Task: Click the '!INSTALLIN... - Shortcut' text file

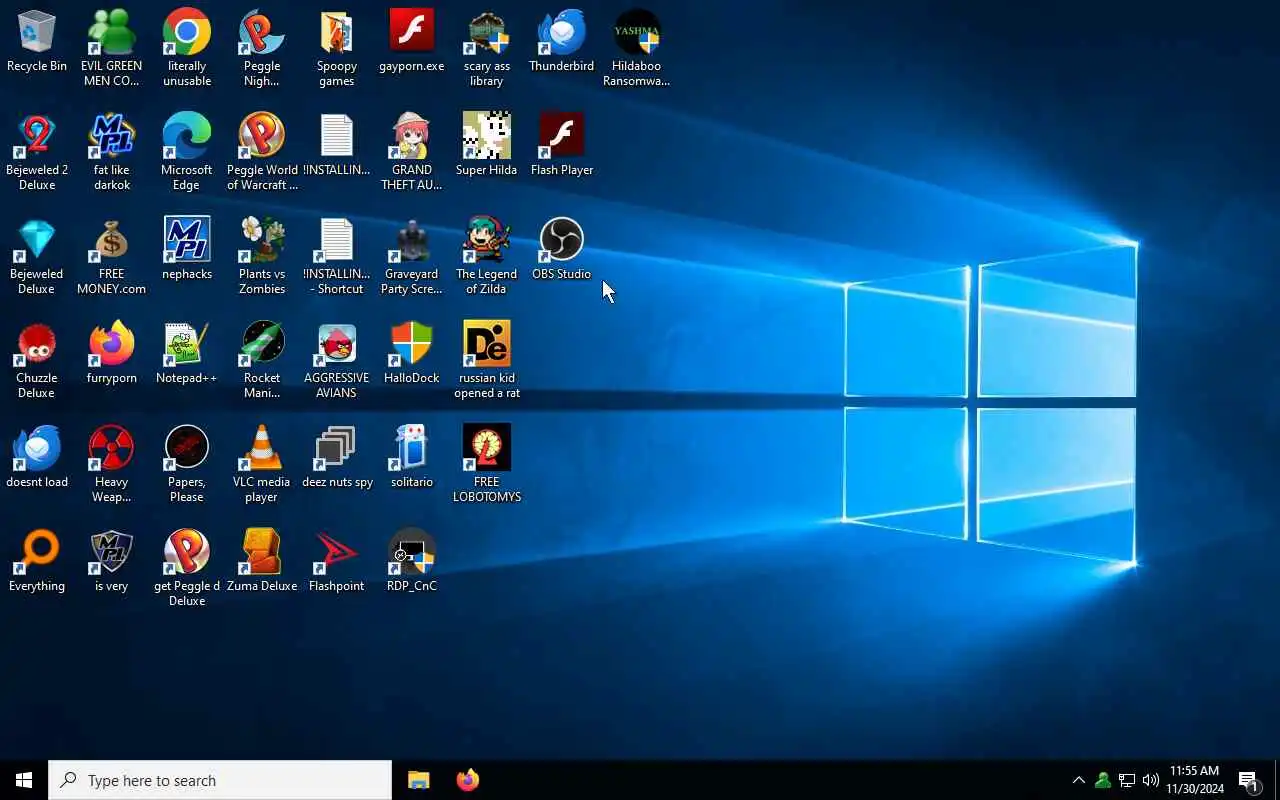Action: [337, 256]
